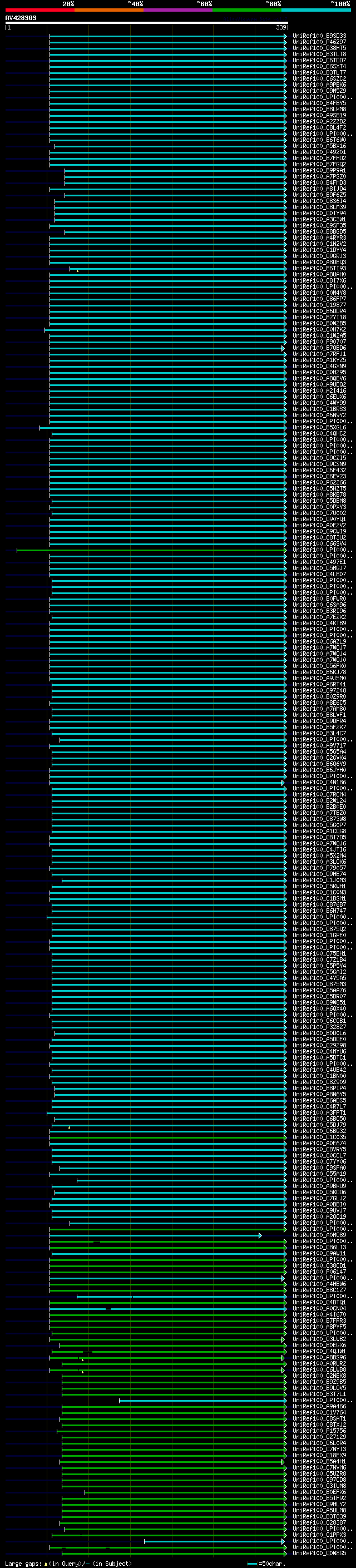Viewport: 356px width, 1568px height.
Task: Click green alignment bar of UniRef100_P06147
Action: coord(168,1272)
